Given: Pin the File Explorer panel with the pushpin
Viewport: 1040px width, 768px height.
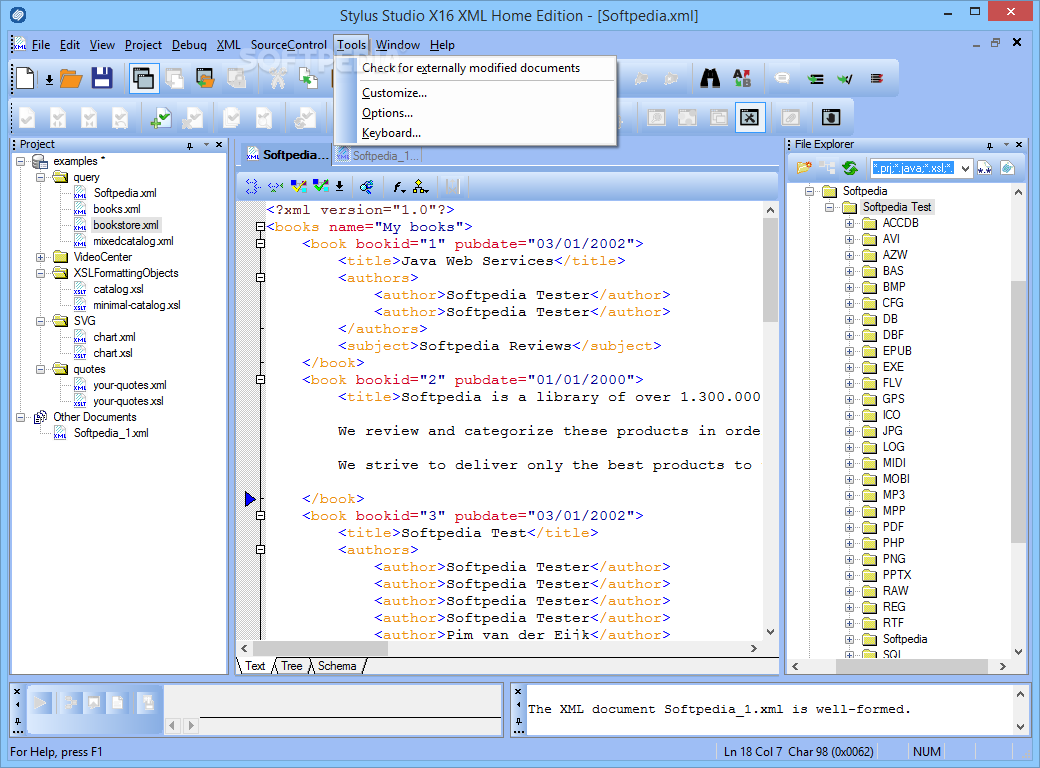Looking at the screenshot, I should pos(990,145).
